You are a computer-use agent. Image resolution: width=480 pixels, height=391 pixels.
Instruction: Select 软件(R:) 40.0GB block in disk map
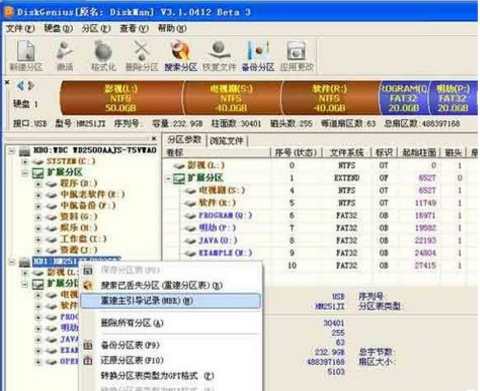tap(330, 98)
